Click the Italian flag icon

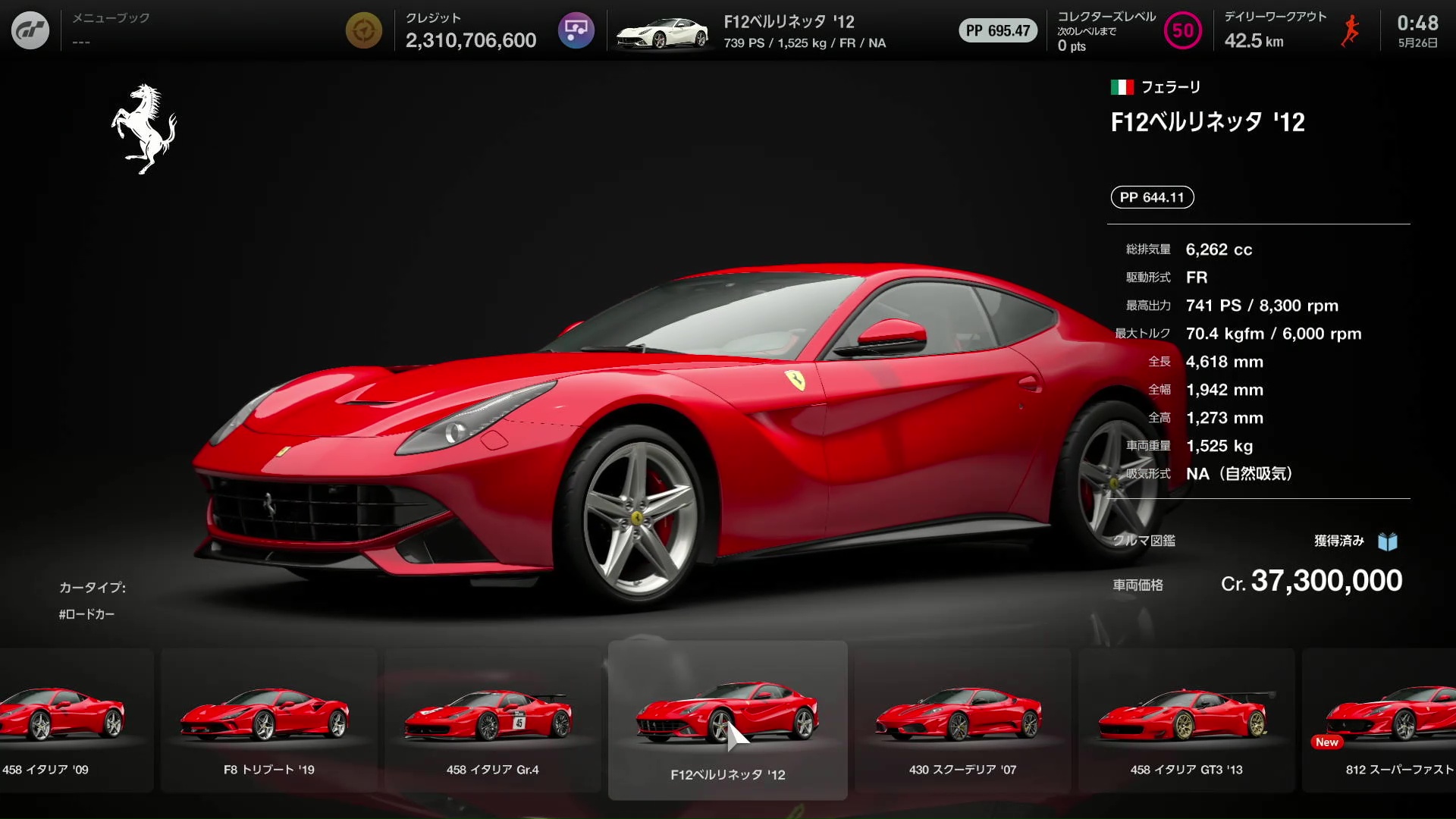[x=1122, y=87]
